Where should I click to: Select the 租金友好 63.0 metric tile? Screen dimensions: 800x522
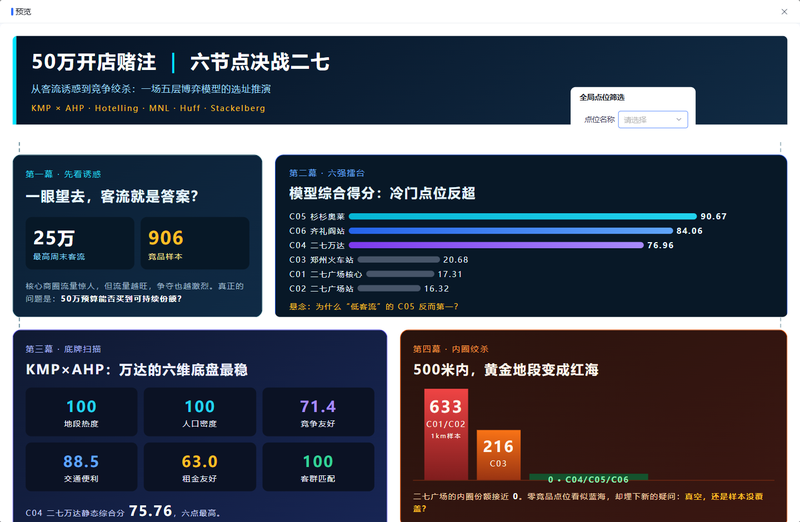[x=200, y=467]
